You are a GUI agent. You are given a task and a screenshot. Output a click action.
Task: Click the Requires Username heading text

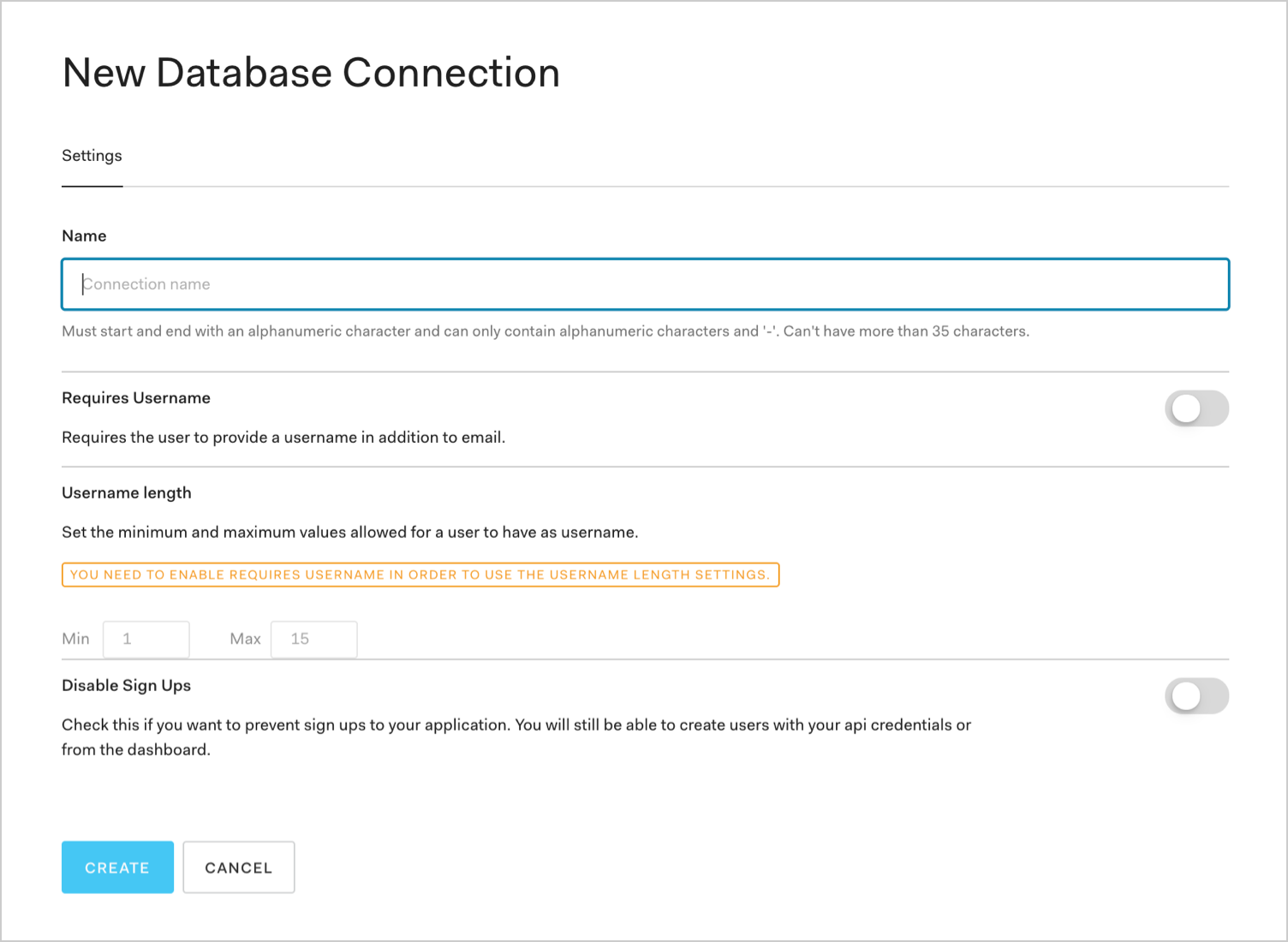pyautogui.click(x=136, y=398)
